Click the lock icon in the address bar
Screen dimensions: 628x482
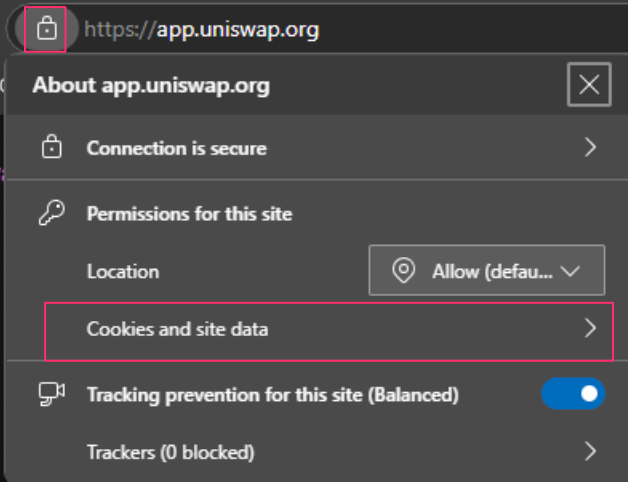(x=47, y=29)
